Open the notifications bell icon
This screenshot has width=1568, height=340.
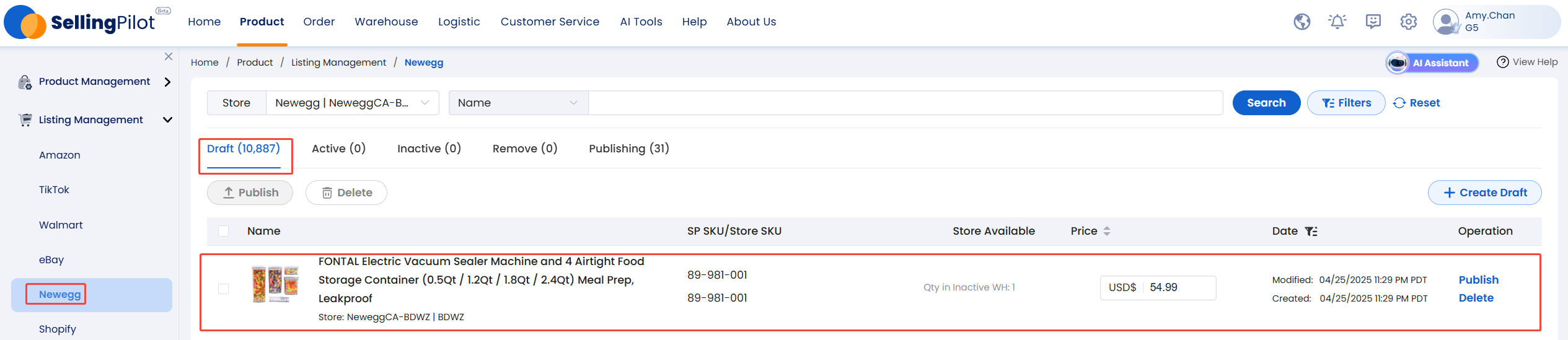point(1337,22)
